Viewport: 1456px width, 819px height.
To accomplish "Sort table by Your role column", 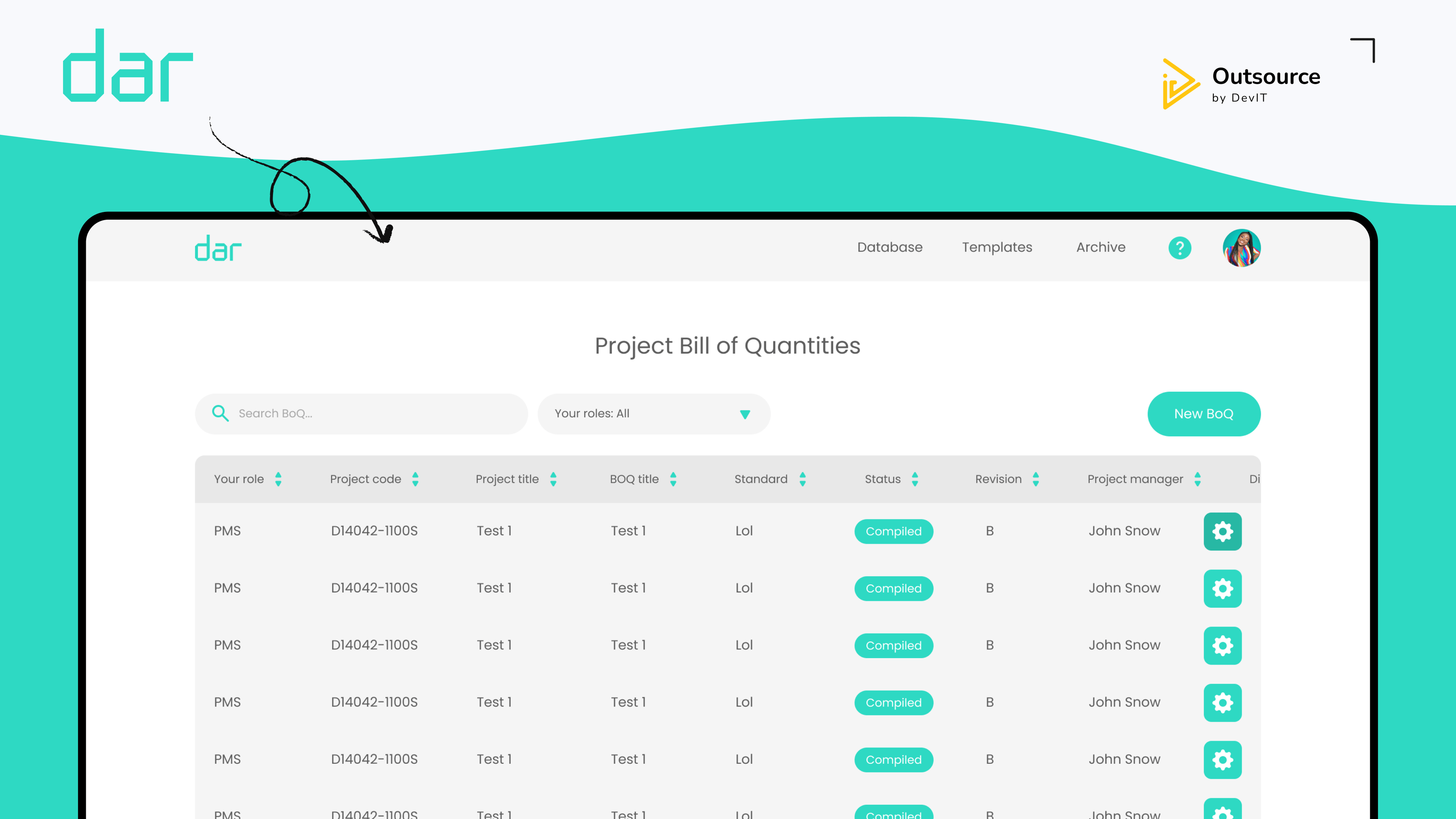I will click(278, 479).
